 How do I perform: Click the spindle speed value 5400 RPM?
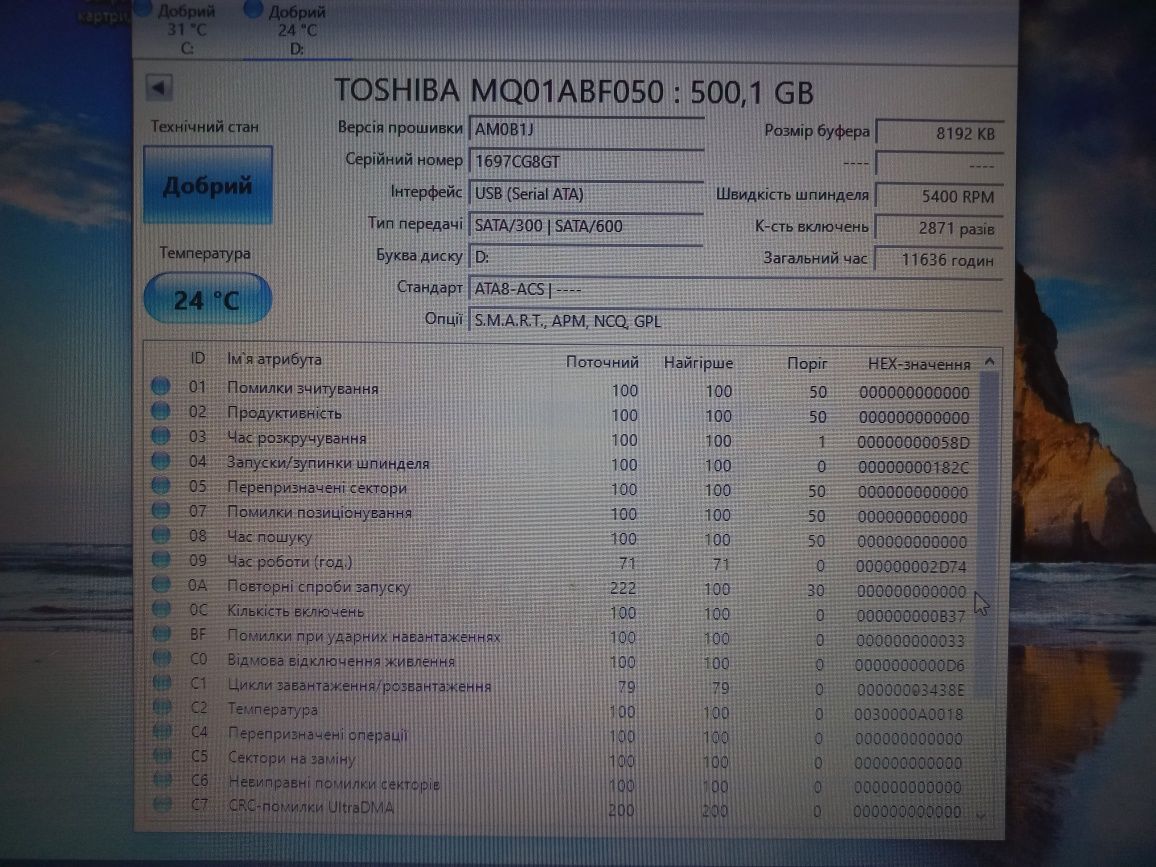[939, 196]
